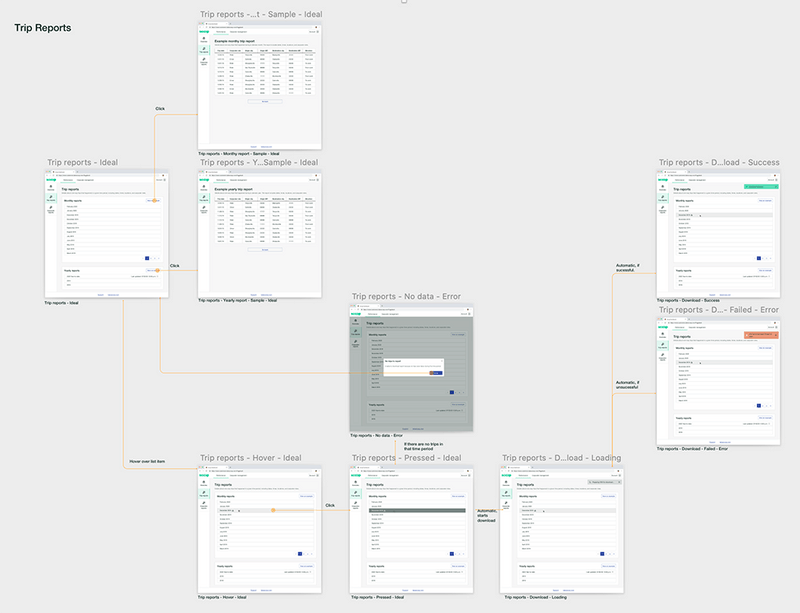
Task: Select the gray title 'Trip reports - Pressed - Ideal'
Action: tap(407, 458)
